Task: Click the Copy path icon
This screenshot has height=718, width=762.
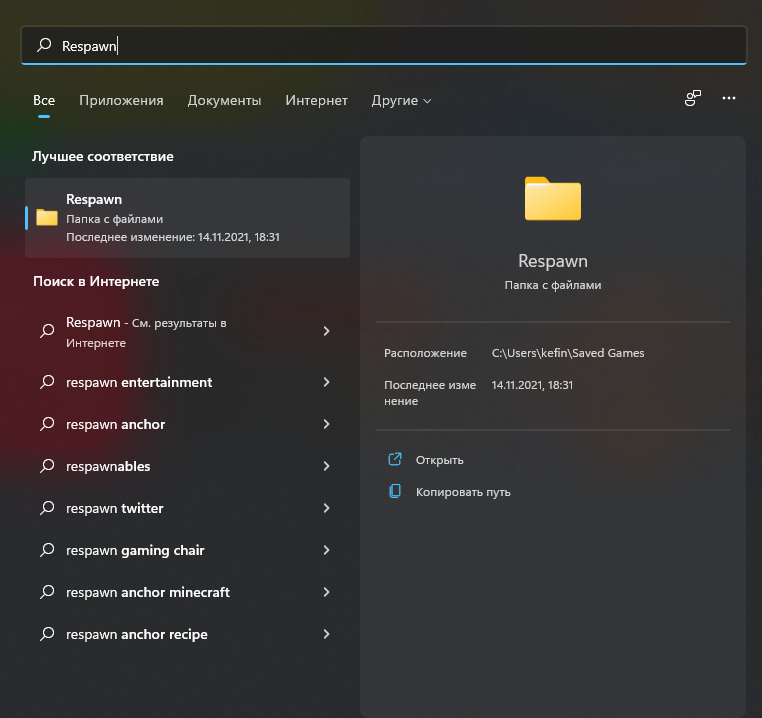Action: (x=395, y=492)
